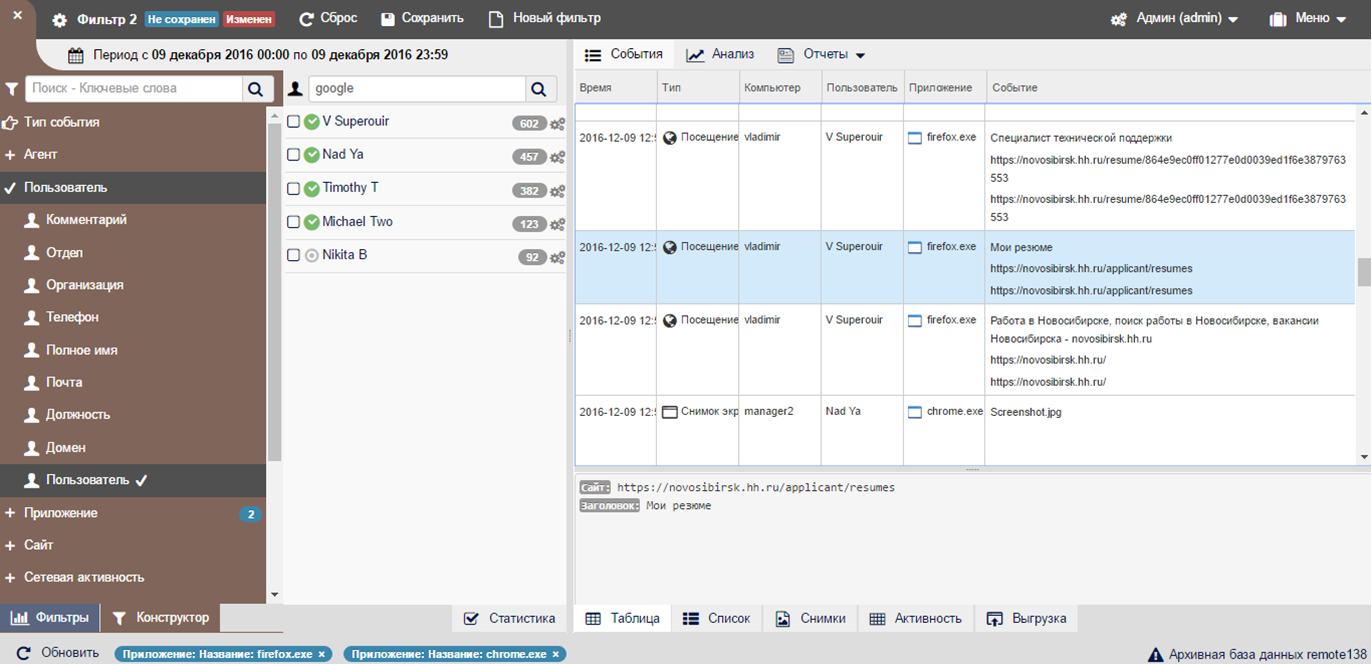Sort by the Время column header
The width and height of the screenshot is (1372, 664).
[x=615, y=88]
